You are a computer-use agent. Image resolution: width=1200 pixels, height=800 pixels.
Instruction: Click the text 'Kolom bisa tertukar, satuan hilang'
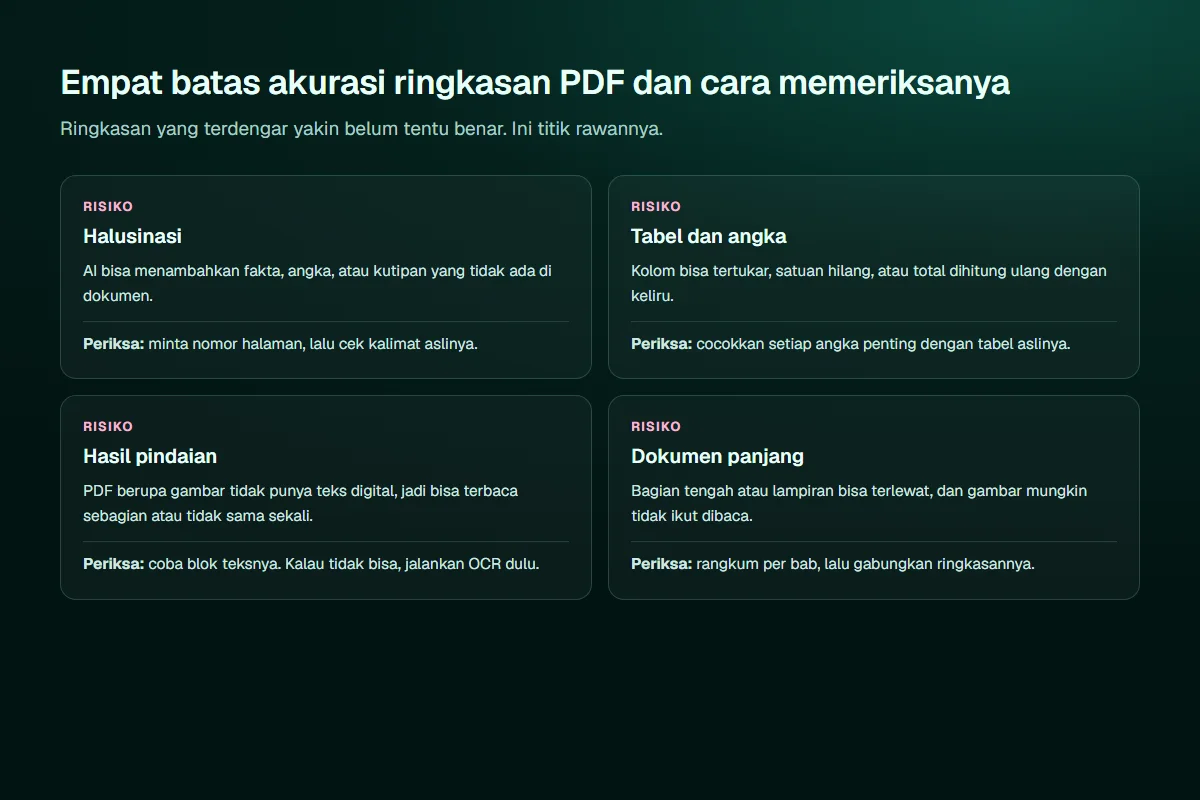[x=752, y=271]
